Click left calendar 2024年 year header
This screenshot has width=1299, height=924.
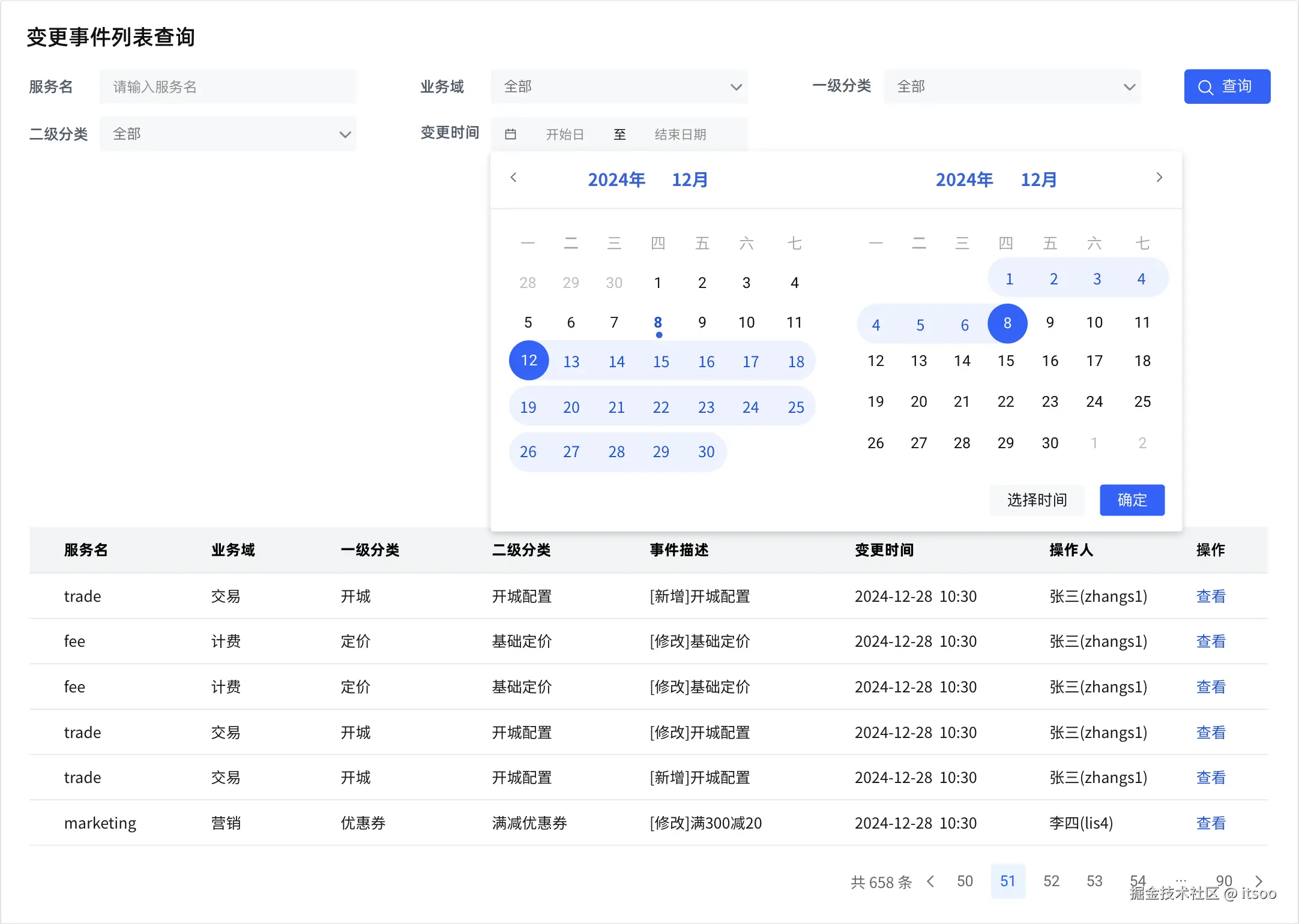coord(616,179)
